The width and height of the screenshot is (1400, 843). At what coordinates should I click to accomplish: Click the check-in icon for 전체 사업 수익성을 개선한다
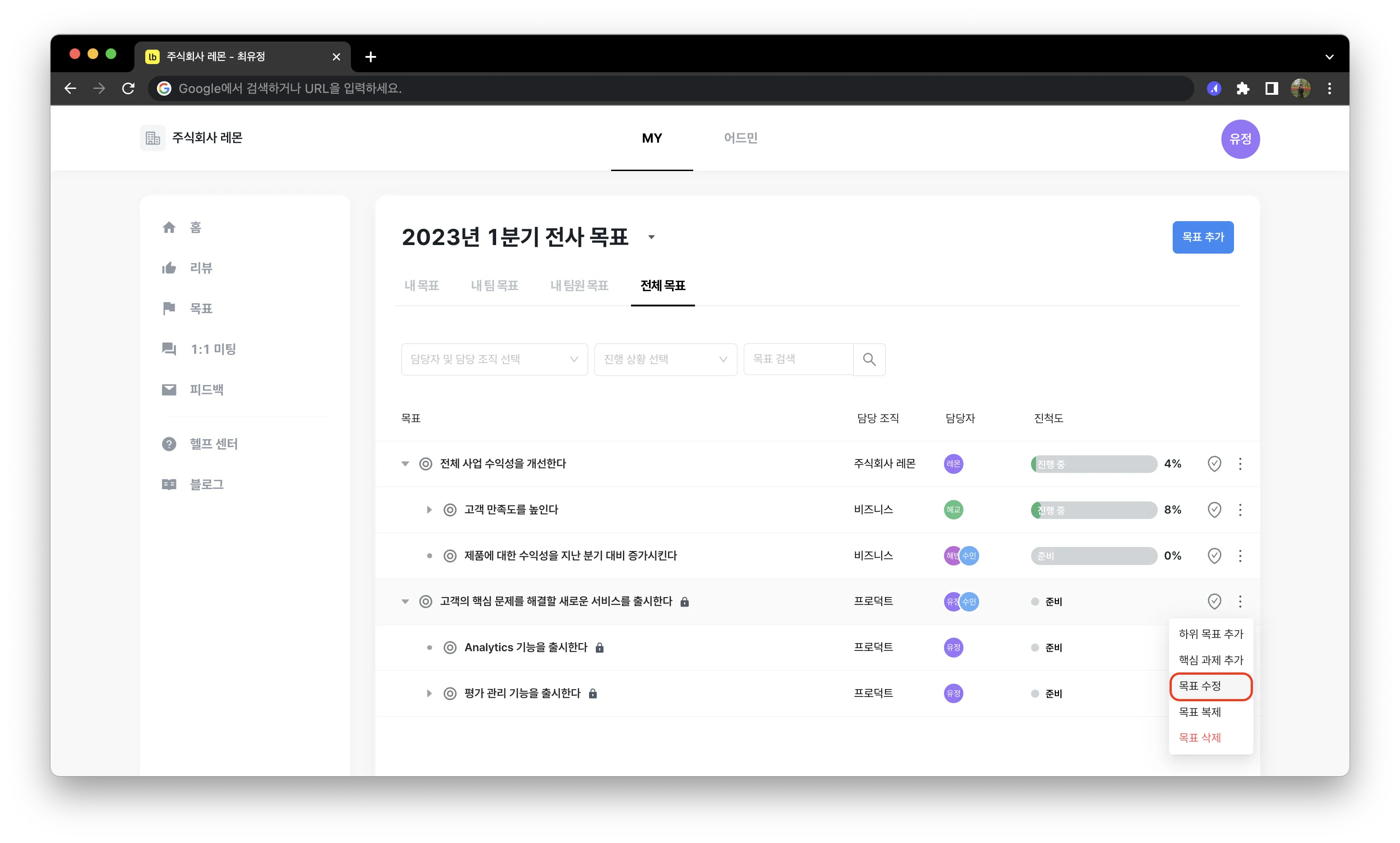coord(1214,463)
